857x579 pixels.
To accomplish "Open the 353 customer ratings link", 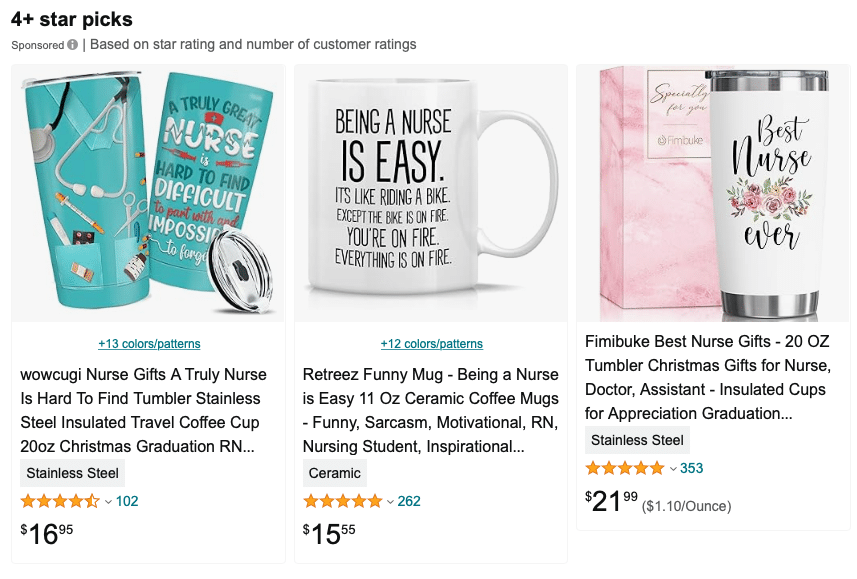I will 692,468.
